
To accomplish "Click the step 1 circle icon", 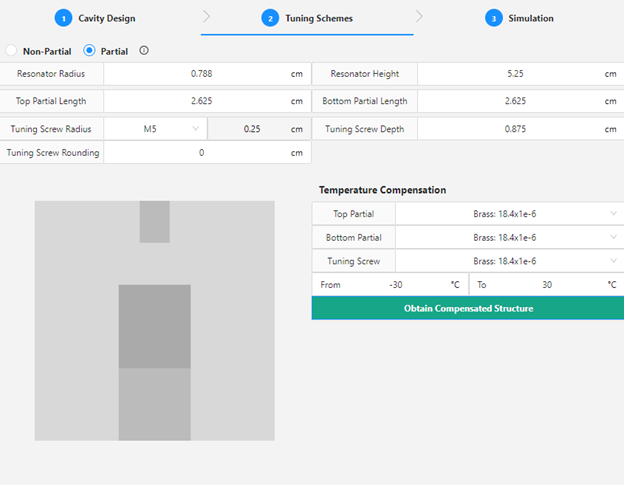I will point(63,18).
